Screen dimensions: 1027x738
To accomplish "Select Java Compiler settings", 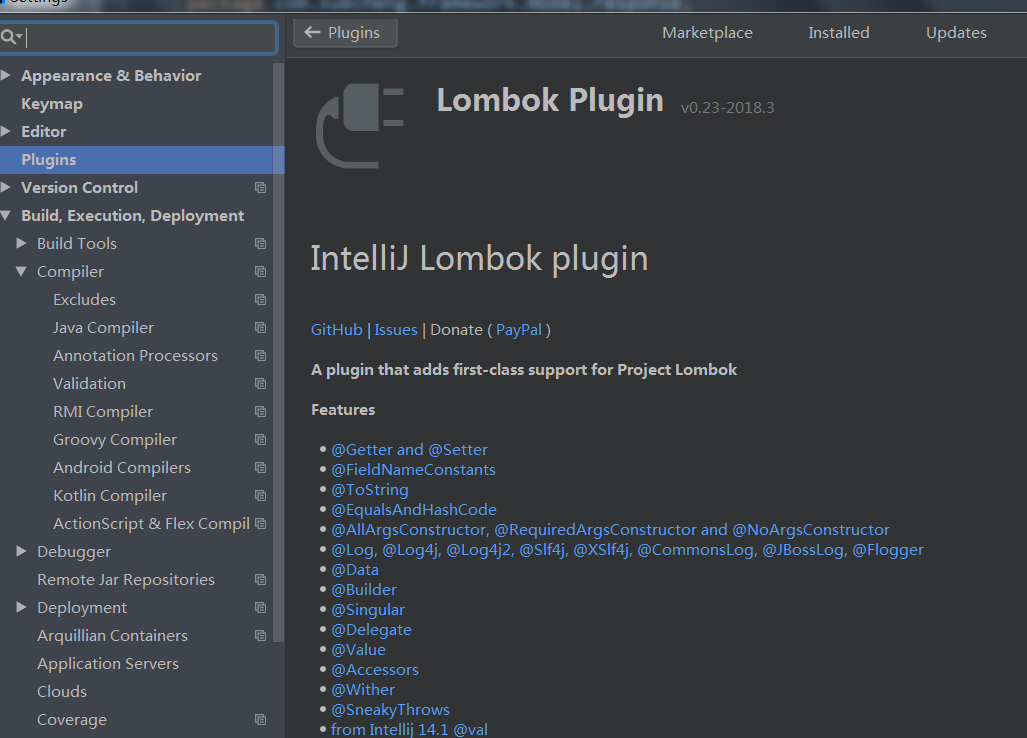I will tap(103, 327).
